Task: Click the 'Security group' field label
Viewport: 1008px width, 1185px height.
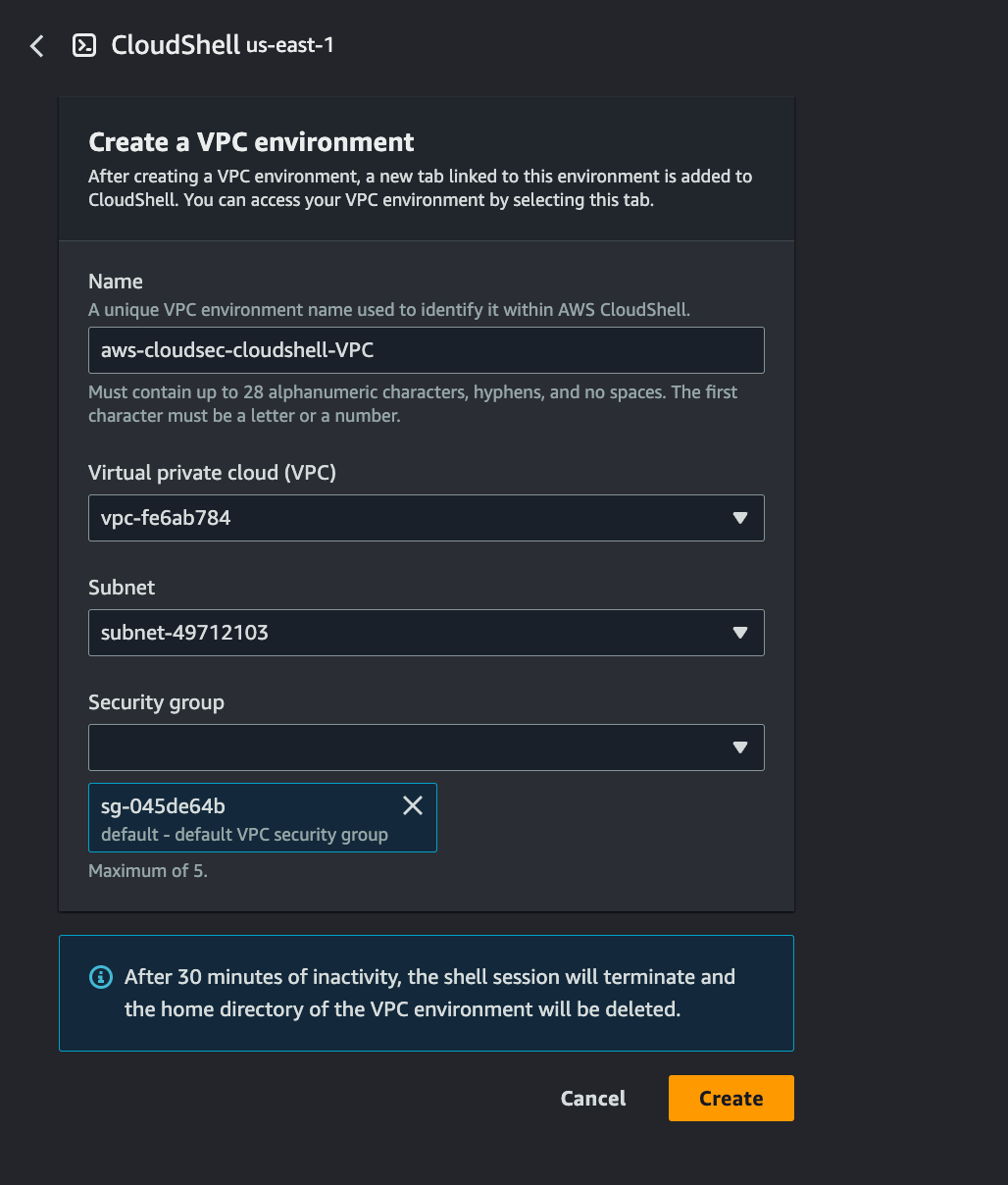Action: pos(156,702)
